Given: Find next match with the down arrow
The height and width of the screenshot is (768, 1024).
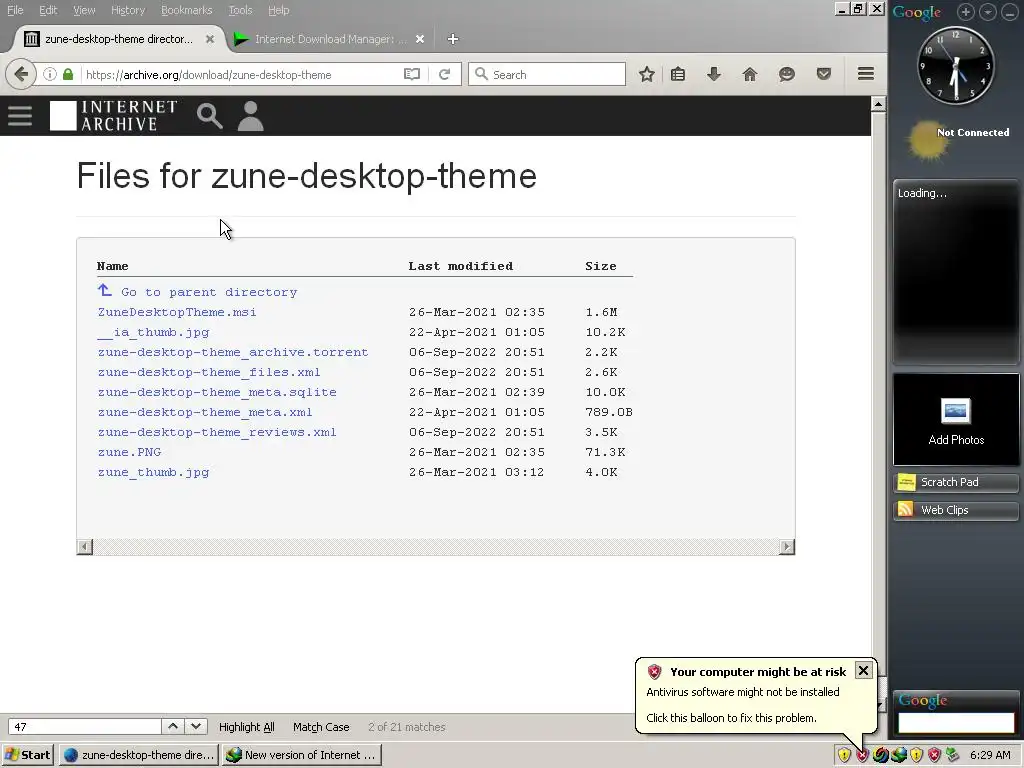Looking at the screenshot, I should [195, 726].
